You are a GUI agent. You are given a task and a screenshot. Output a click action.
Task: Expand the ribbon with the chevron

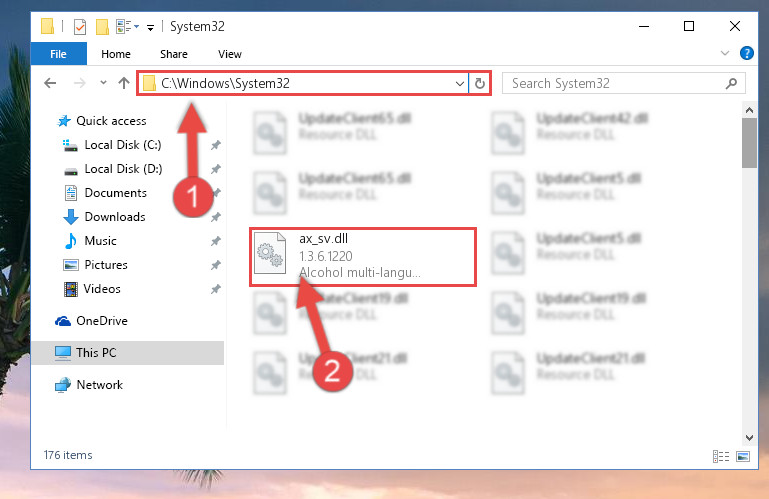pos(725,53)
